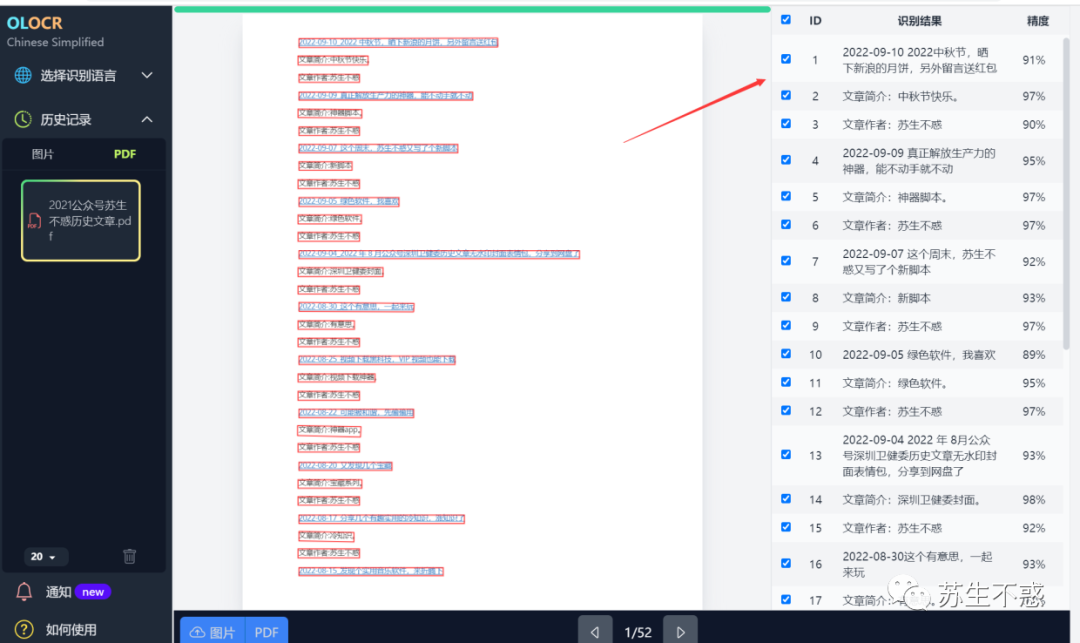Image resolution: width=1080 pixels, height=643 pixels.
Task: Select result text 文章简介：中秋节快乐。
Action: (900, 96)
